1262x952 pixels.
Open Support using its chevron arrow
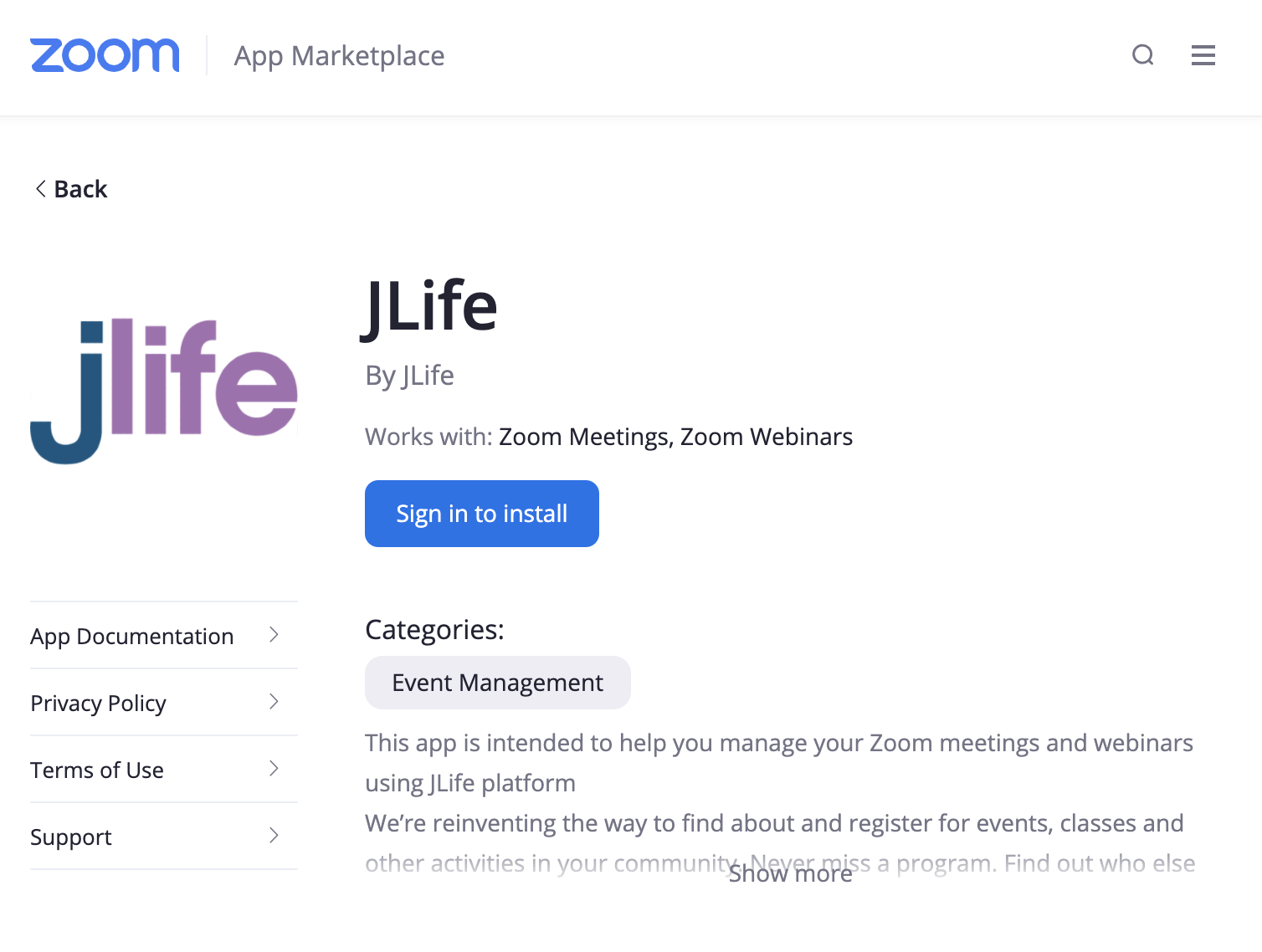coord(274,836)
